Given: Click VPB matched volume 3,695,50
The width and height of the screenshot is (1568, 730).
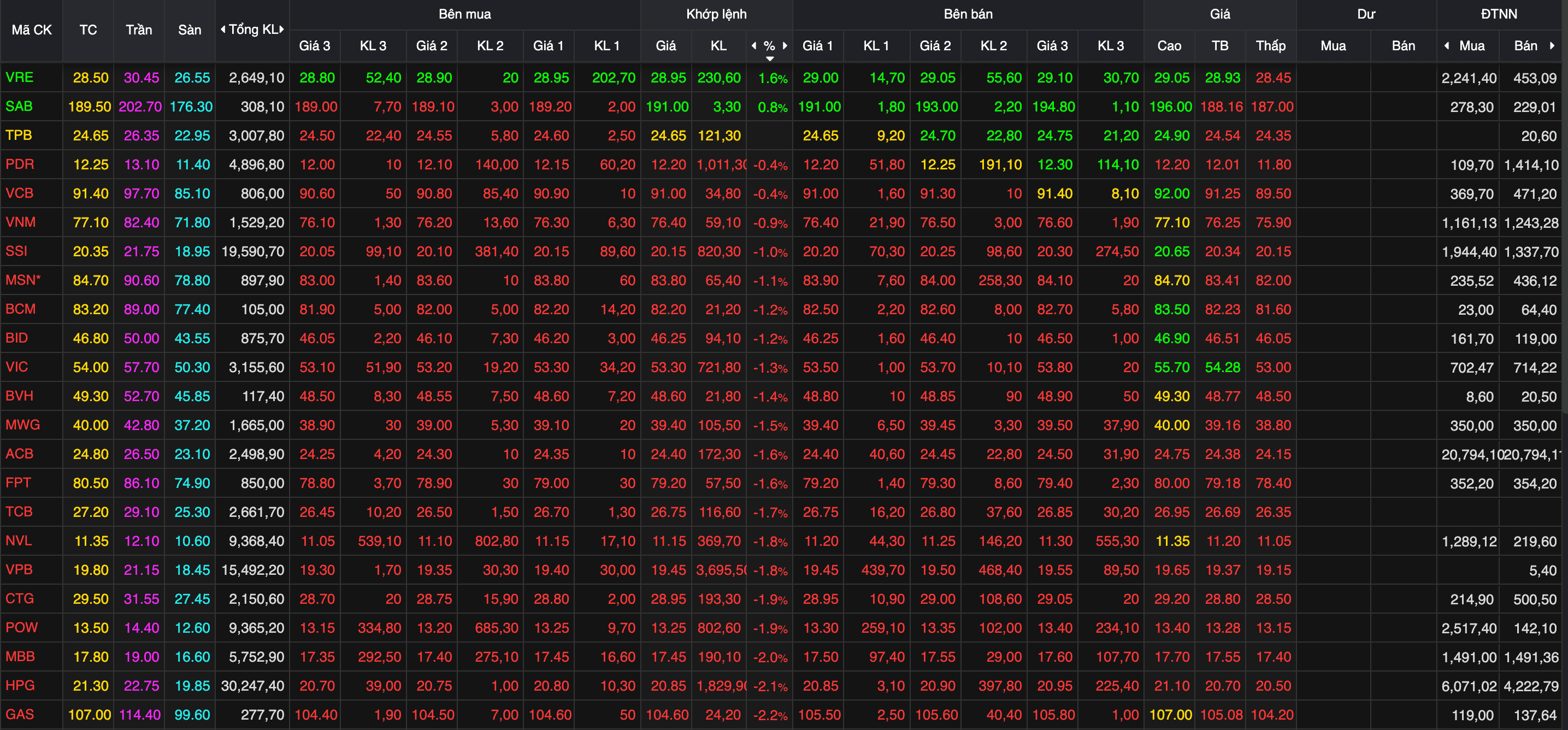Looking at the screenshot, I should [721, 570].
